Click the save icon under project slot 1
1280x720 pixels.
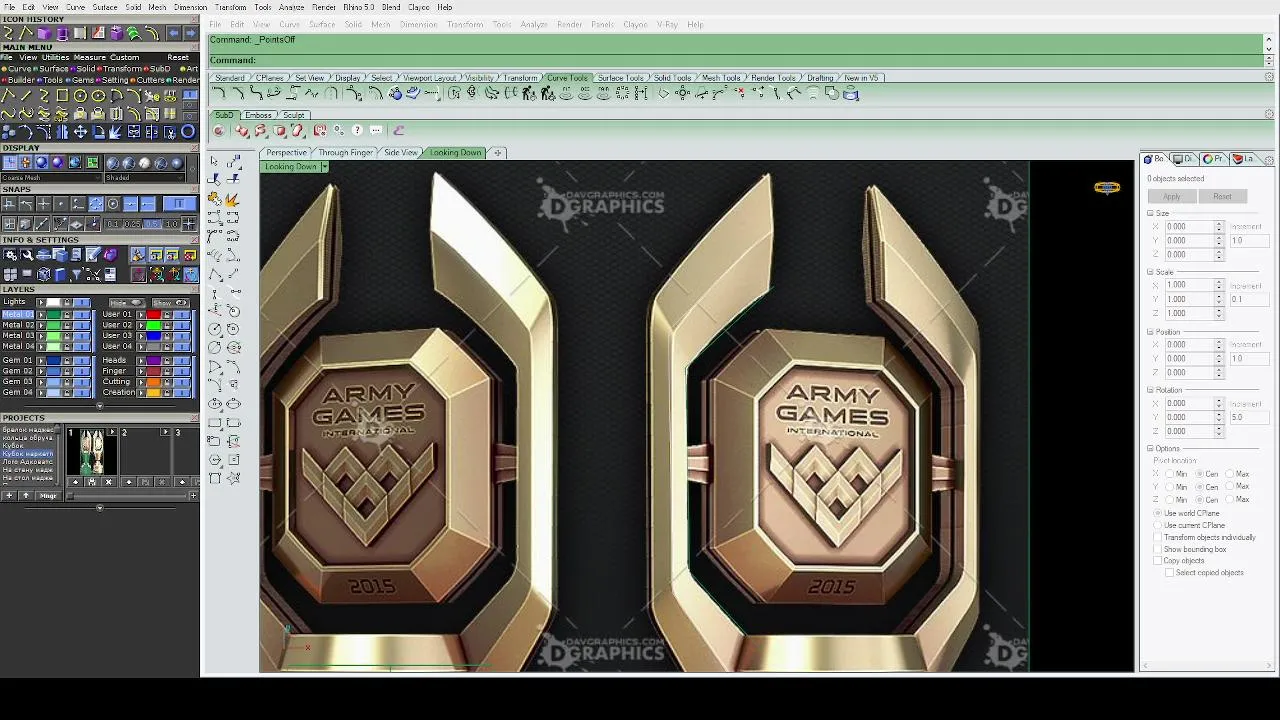pyautogui.click(x=91, y=482)
